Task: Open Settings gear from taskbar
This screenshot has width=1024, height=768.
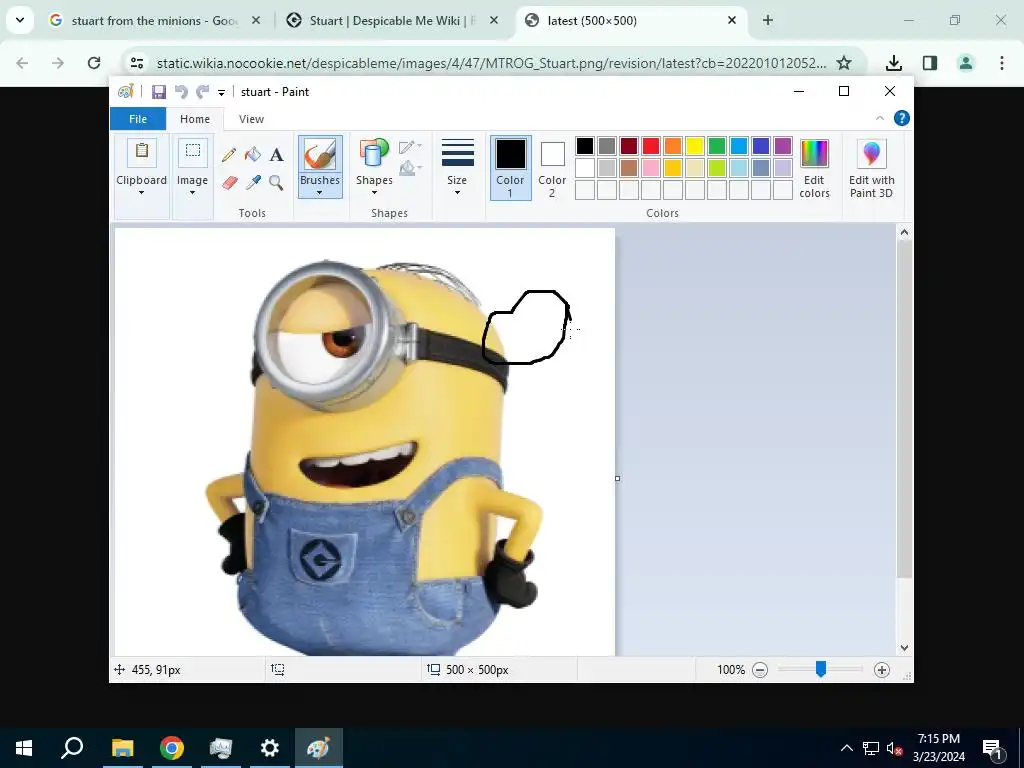Action: tap(269, 748)
